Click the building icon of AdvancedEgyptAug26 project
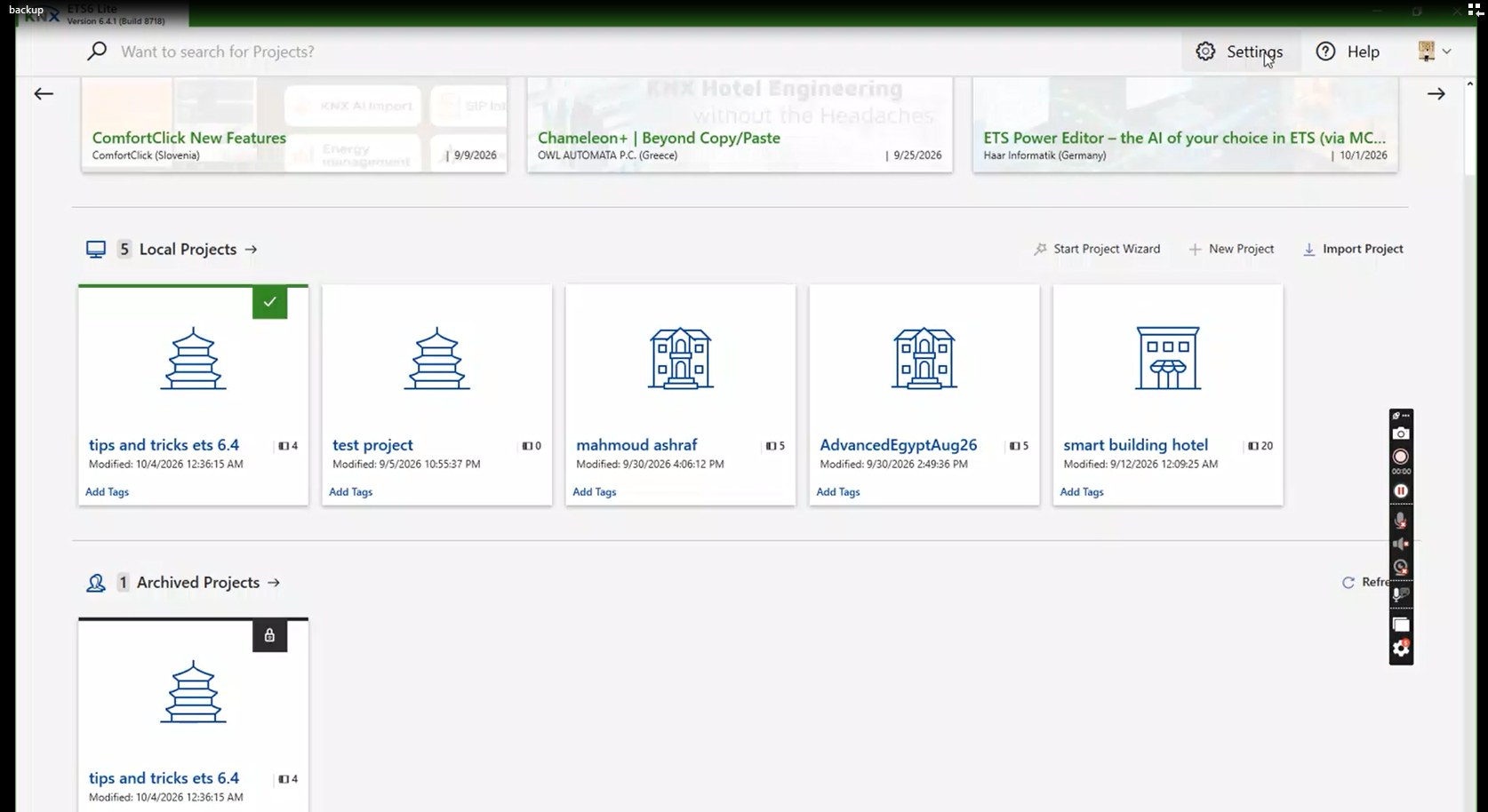The width and height of the screenshot is (1488, 812). point(924,358)
